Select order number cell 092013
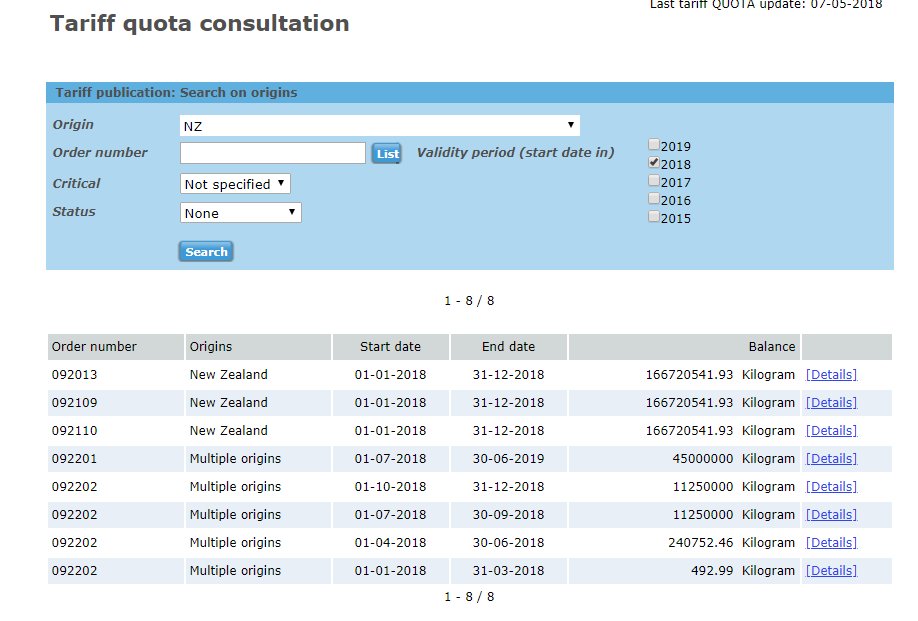The image size is (918, 621). [x=74, y=375]
